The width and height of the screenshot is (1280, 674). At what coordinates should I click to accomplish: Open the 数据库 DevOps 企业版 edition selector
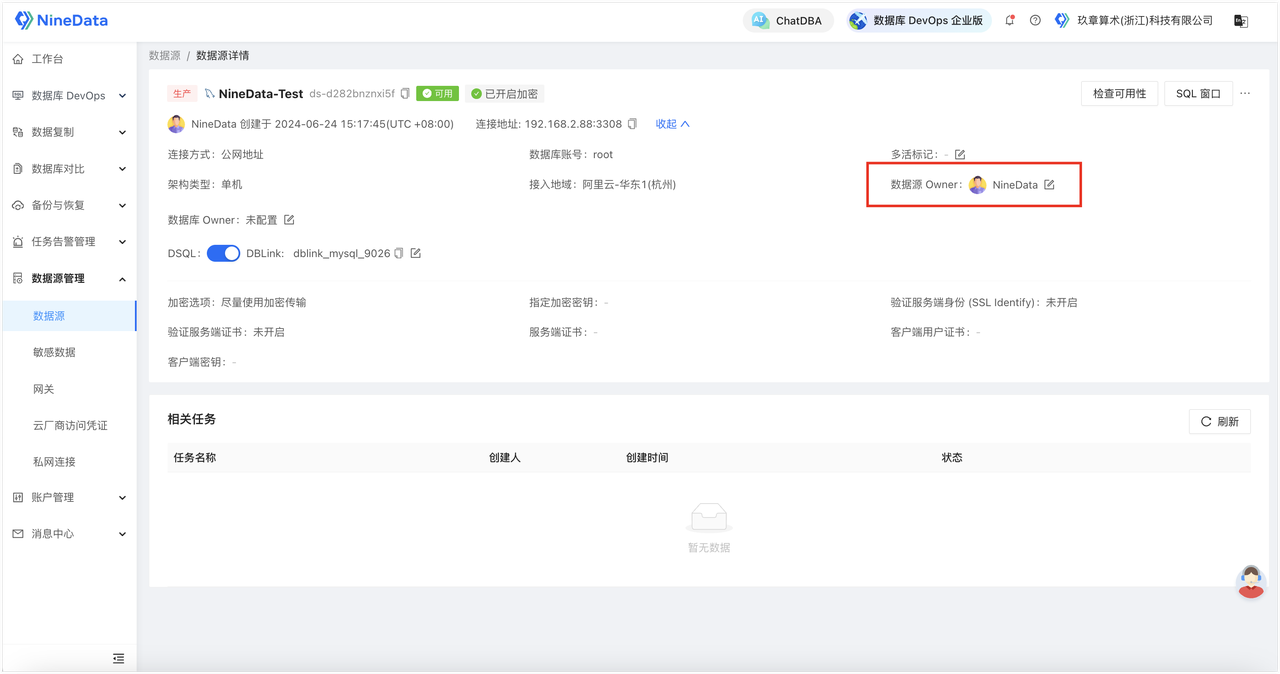[918, 20]
